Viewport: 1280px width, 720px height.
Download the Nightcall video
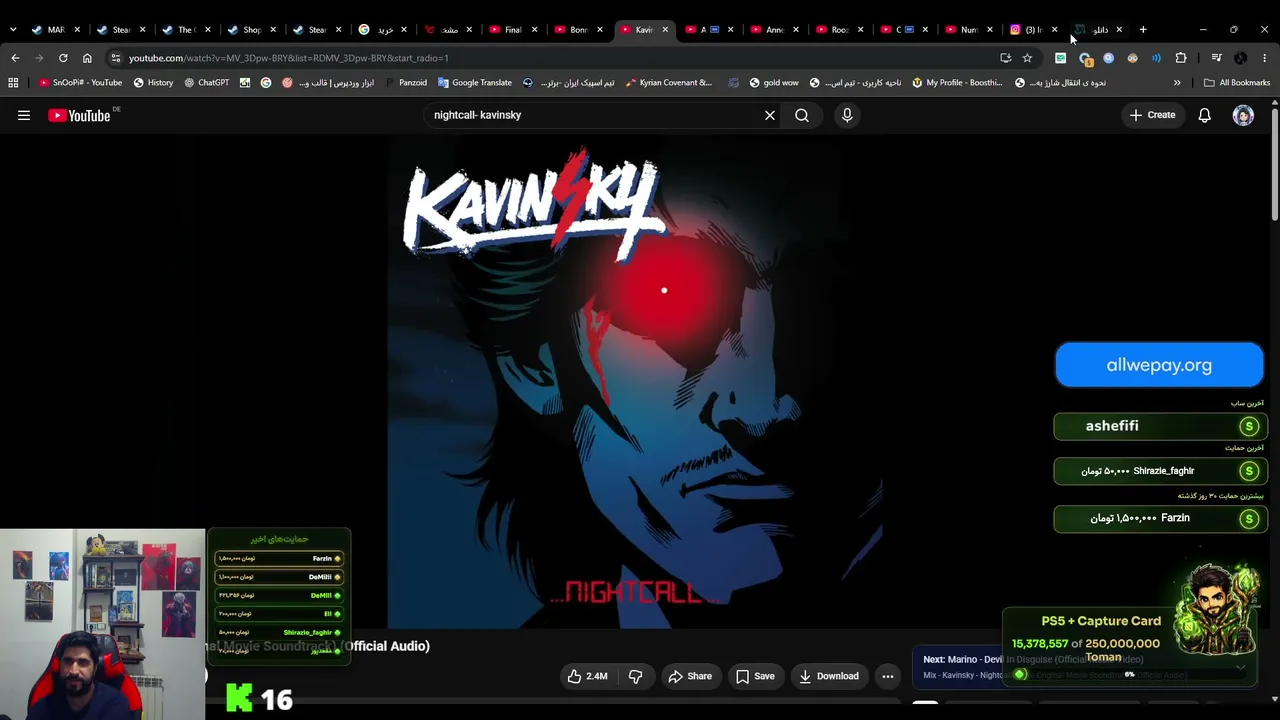[x=828, y=676]
